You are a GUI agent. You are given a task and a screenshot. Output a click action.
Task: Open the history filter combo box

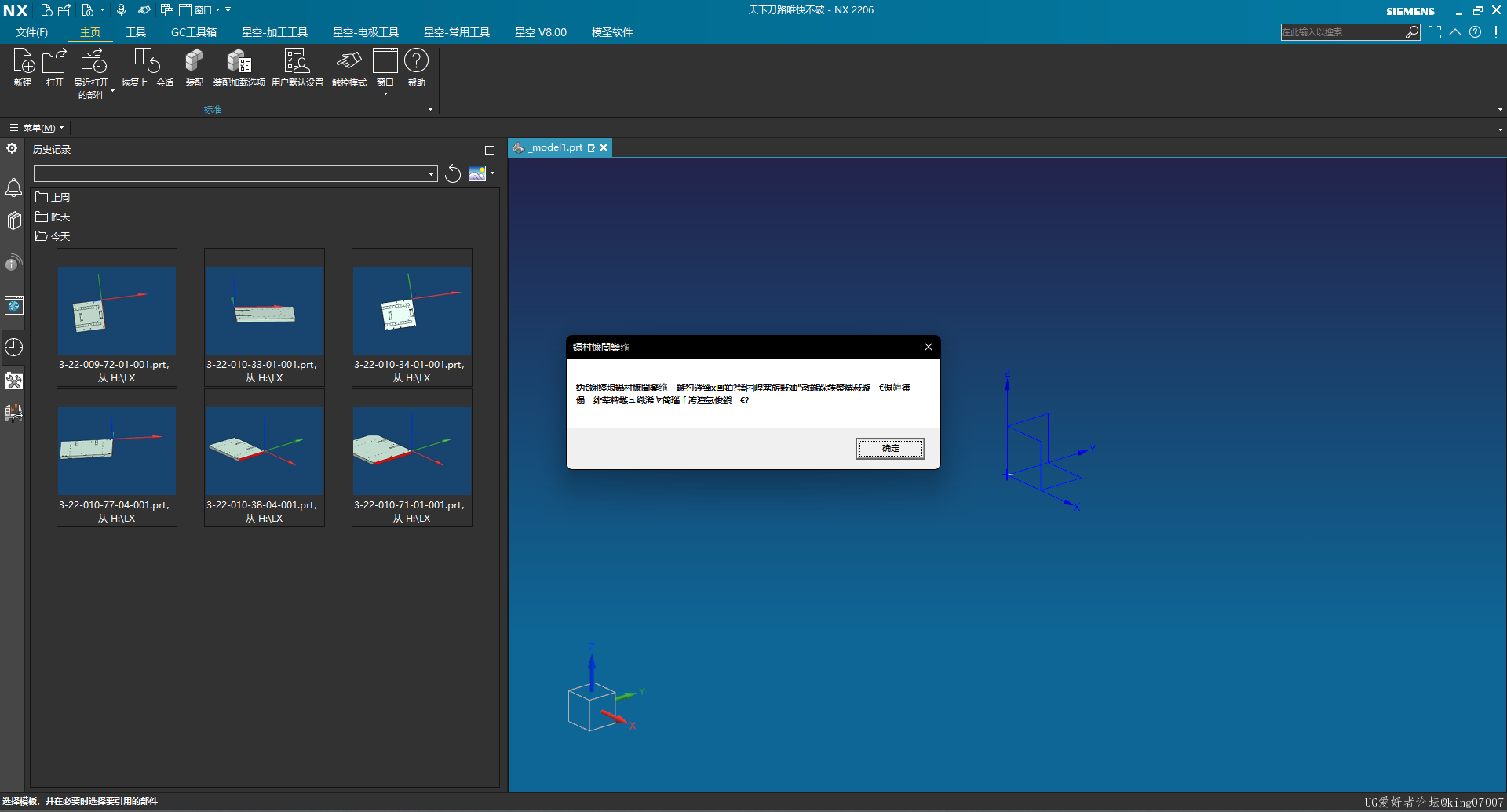pos(235,173)
